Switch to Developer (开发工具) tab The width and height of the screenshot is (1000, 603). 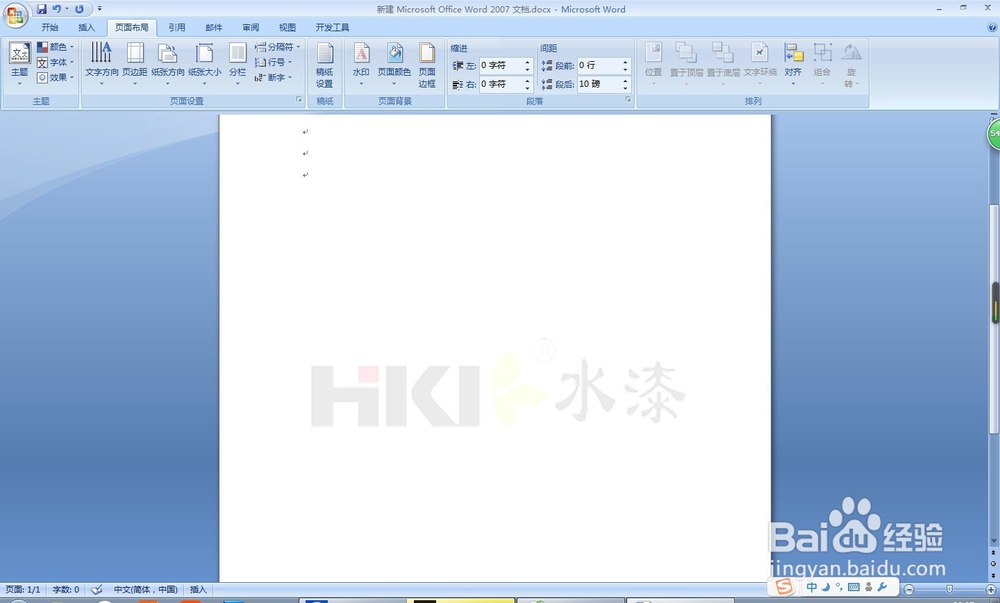332,27
